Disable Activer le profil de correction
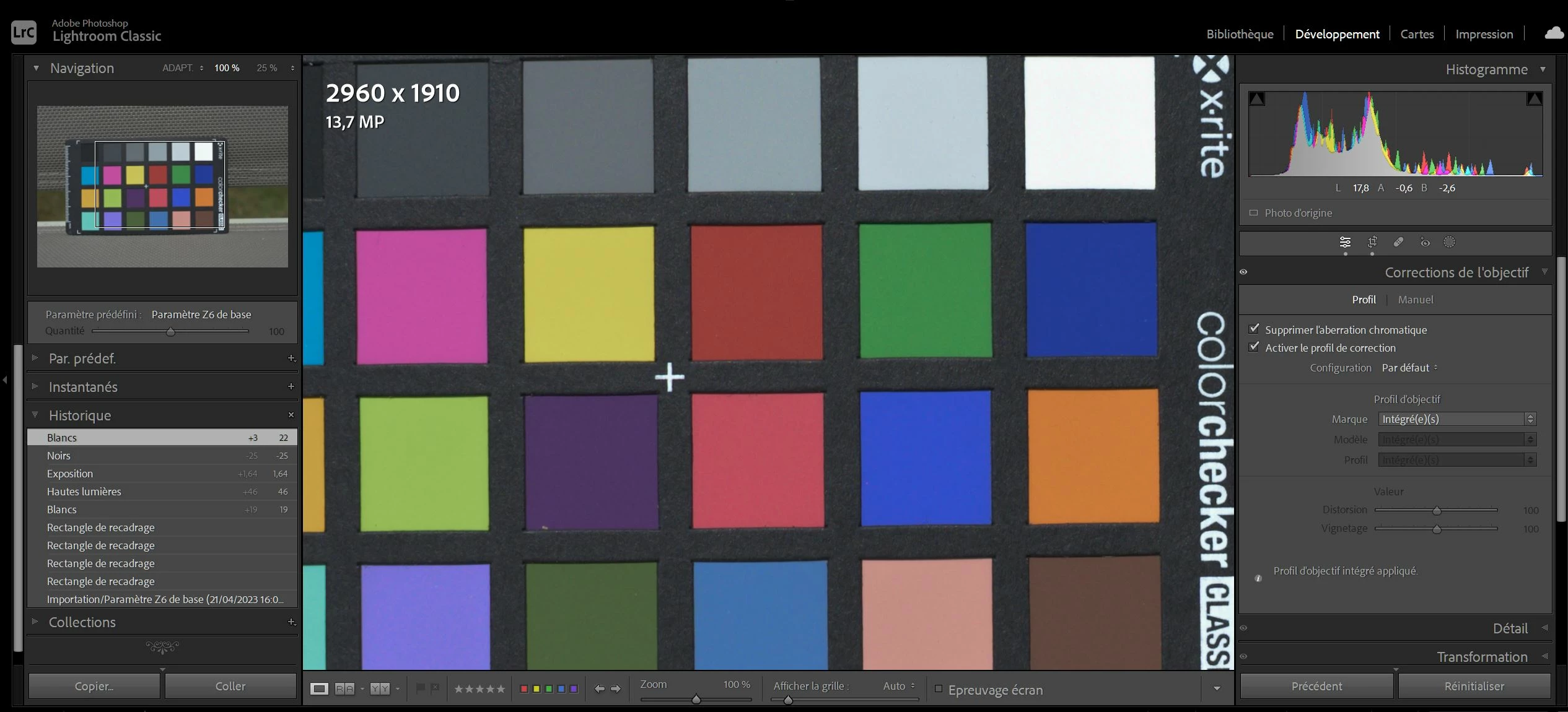 pos(1255,347)
